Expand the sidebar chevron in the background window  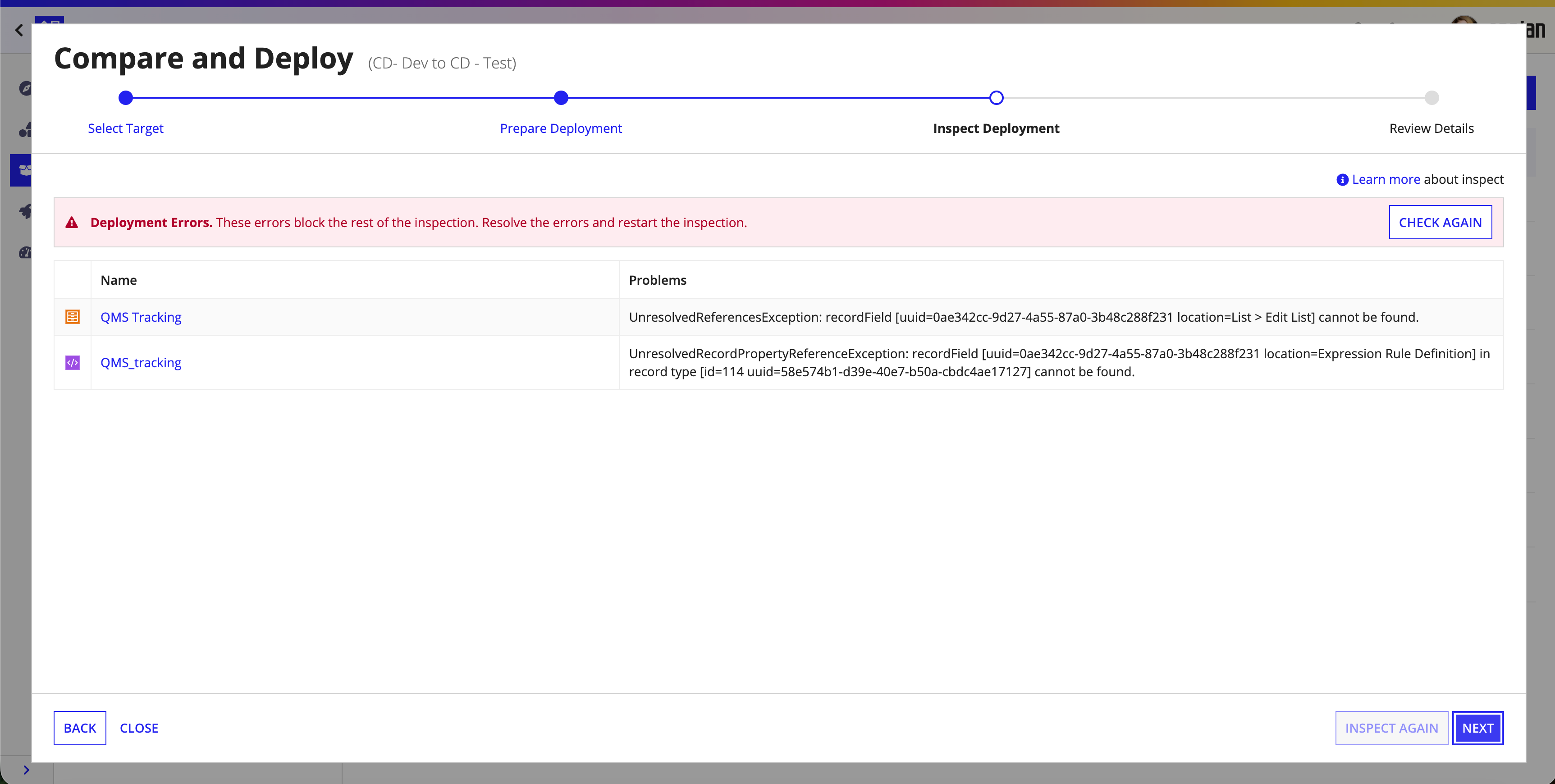tap(26, 770)
